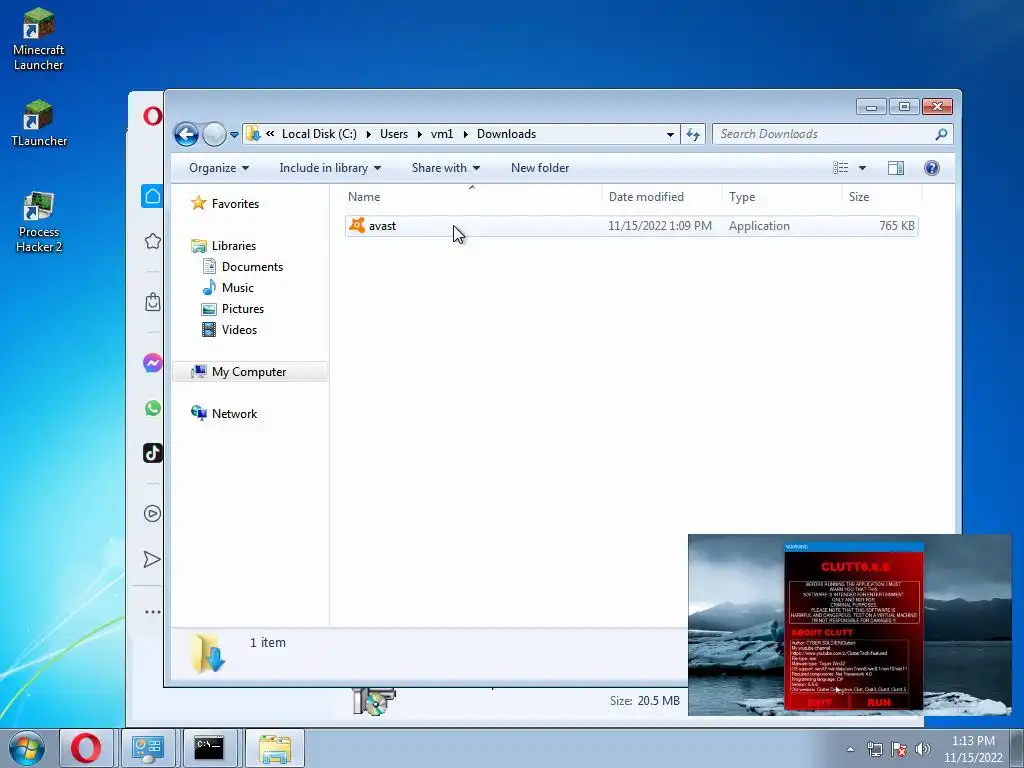This screenshot has width=1024, height=768.
Task: Click the Opera logo in browser window
Action: (152, 116)
